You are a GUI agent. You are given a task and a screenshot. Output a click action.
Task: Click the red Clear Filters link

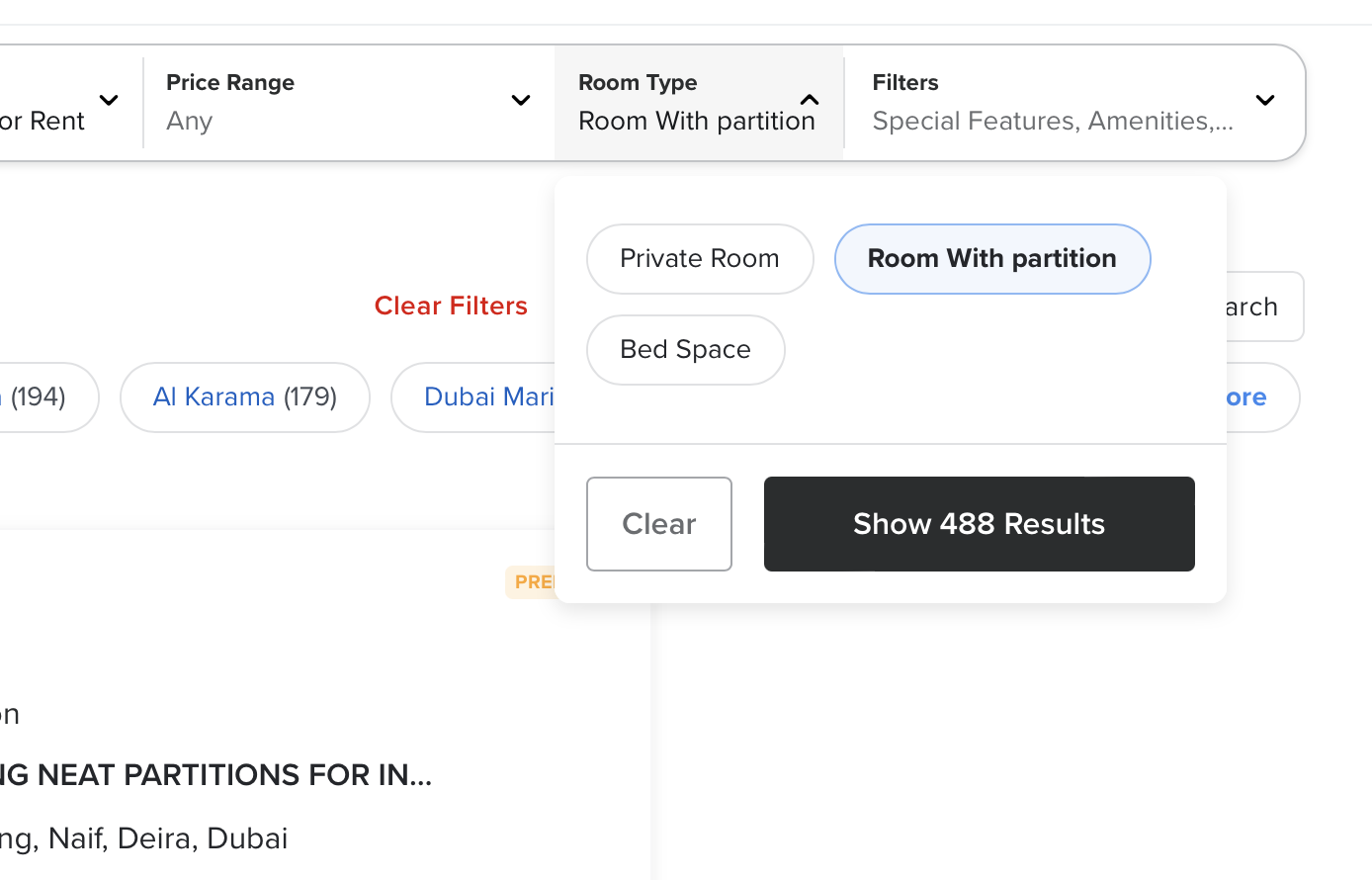[451, 306]
